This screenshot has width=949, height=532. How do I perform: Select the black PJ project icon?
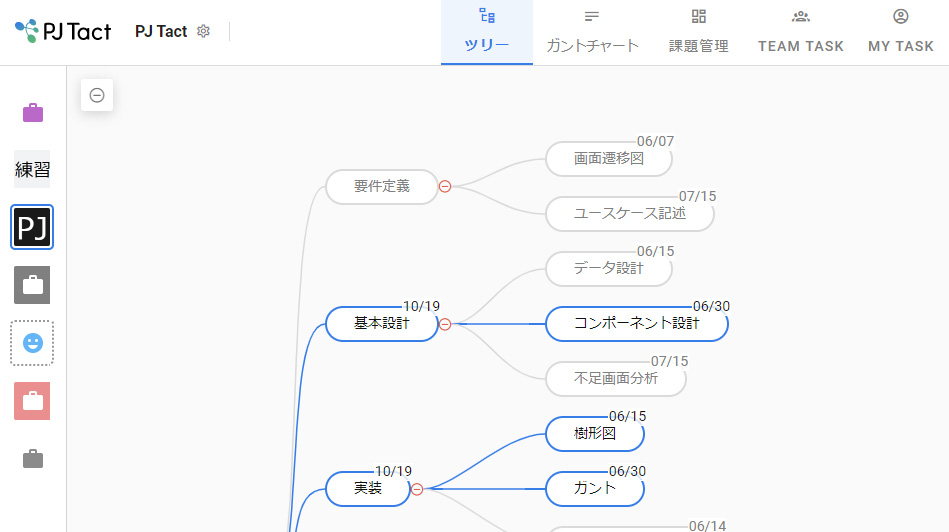click(32, 227)
